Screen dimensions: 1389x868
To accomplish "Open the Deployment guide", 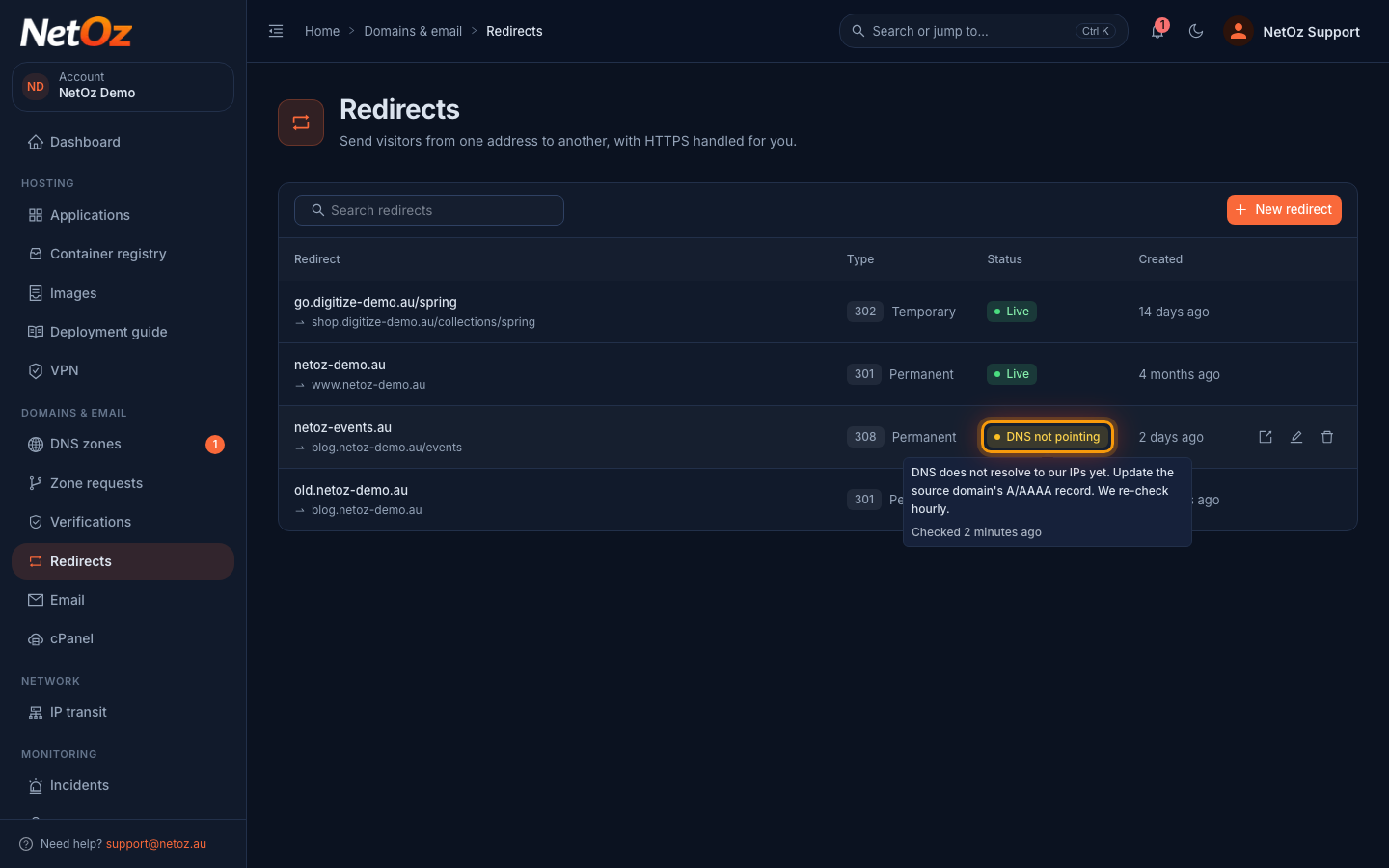I will click(x=123, y=332).
